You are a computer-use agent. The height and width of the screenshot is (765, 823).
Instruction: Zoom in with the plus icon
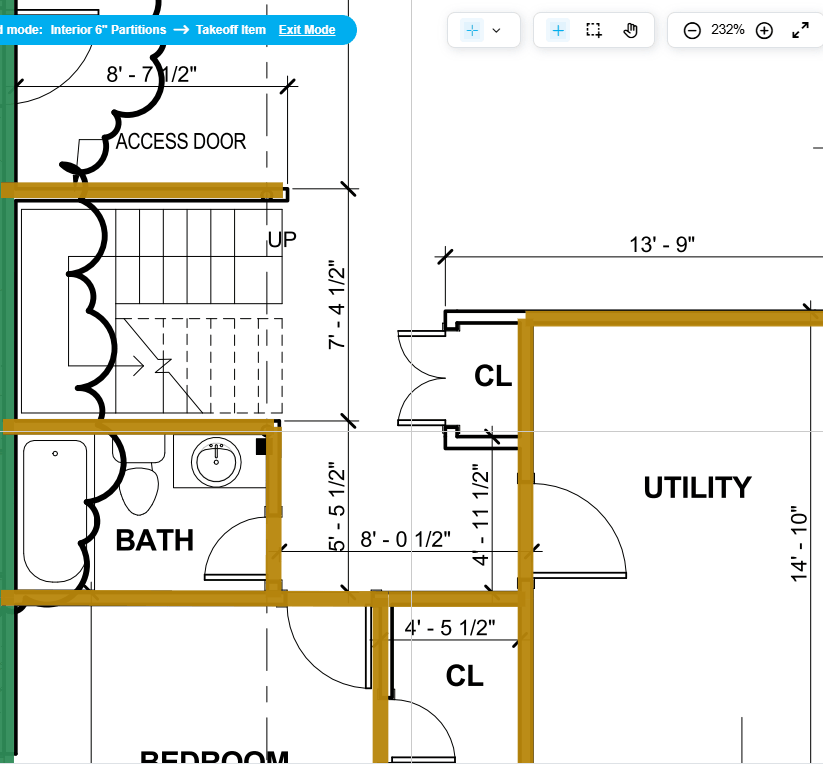764,31
